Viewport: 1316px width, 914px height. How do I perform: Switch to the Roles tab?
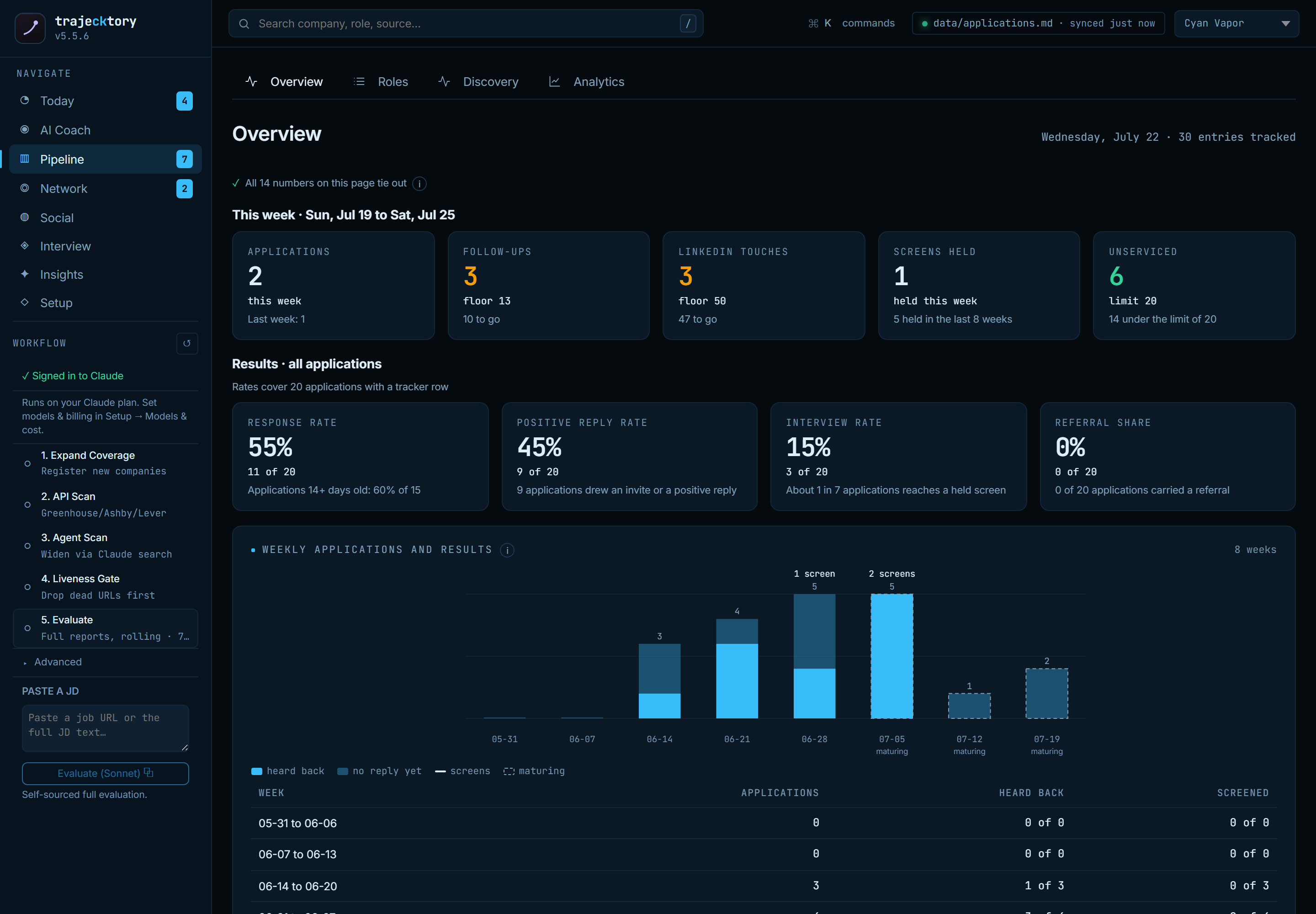pos(381,81)
